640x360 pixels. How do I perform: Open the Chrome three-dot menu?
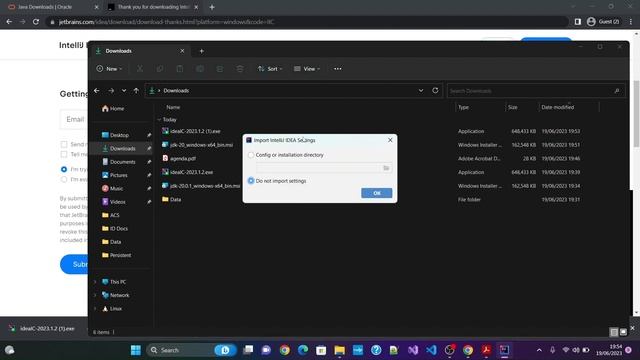[x=631, y=22]
